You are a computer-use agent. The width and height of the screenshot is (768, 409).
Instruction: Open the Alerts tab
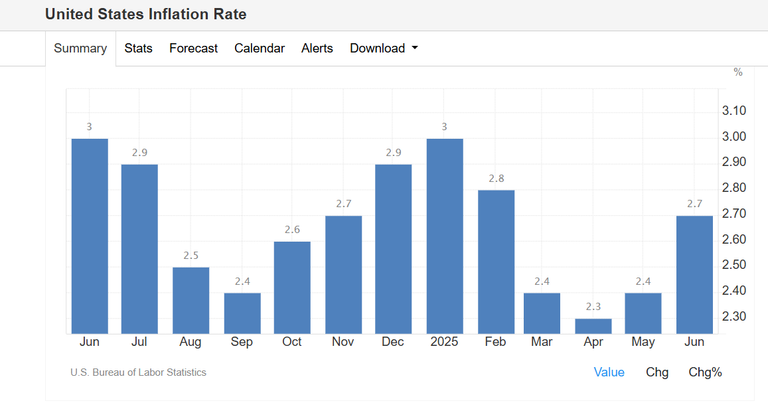tap(317, 48)
